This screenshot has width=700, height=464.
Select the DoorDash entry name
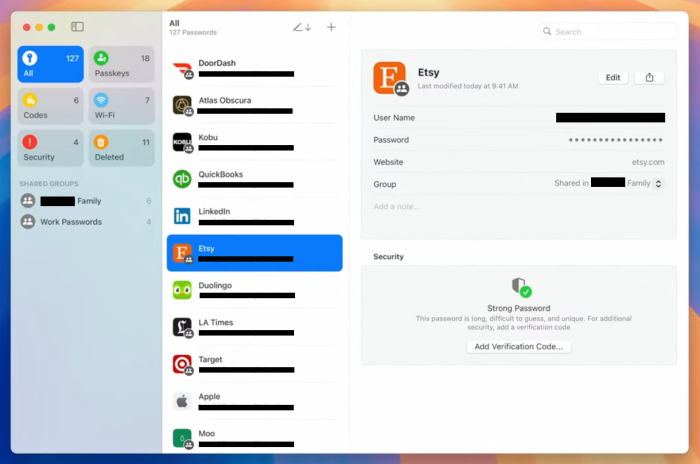coord(217,63)
